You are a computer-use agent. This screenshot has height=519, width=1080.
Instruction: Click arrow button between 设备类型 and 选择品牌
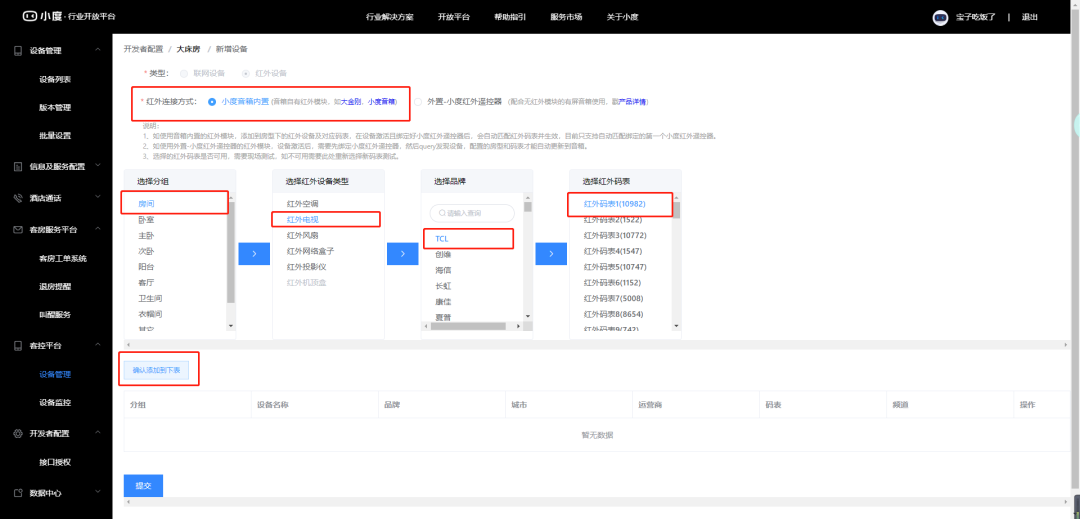(403, 254)
